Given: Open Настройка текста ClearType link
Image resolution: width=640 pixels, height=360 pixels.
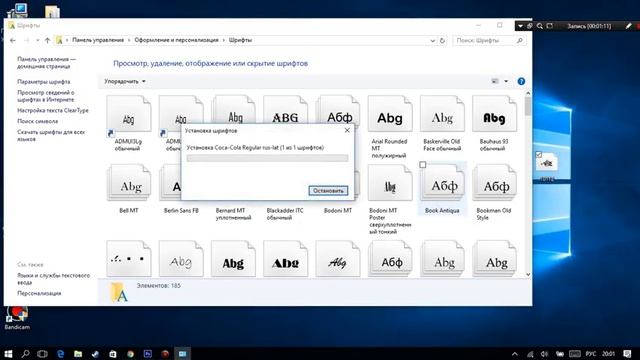Looking at the screenshot, I should click(x=53, y=110).
